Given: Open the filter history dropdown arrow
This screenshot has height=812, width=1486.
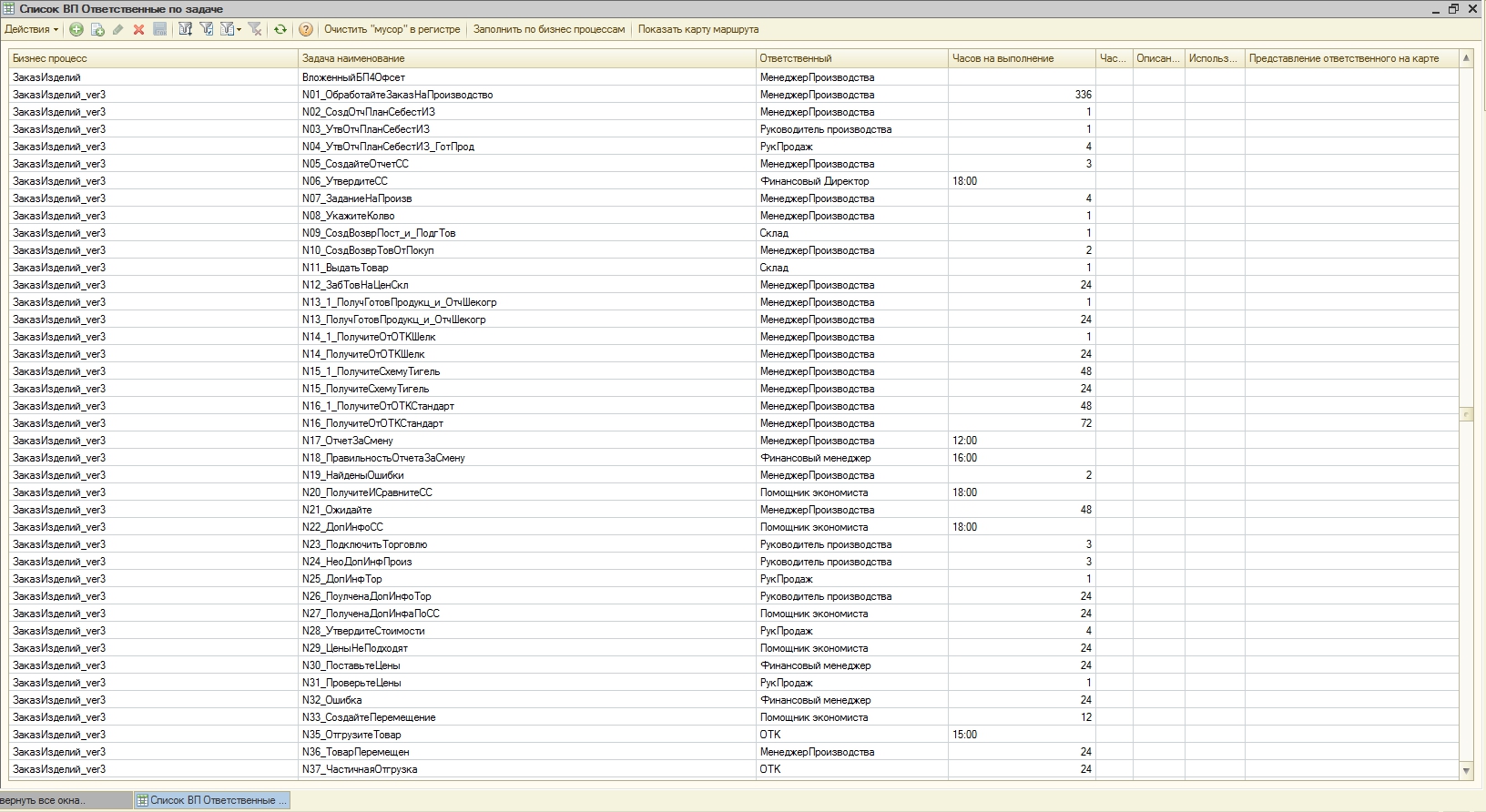Looking at the screenshot, I should [239, 29].
